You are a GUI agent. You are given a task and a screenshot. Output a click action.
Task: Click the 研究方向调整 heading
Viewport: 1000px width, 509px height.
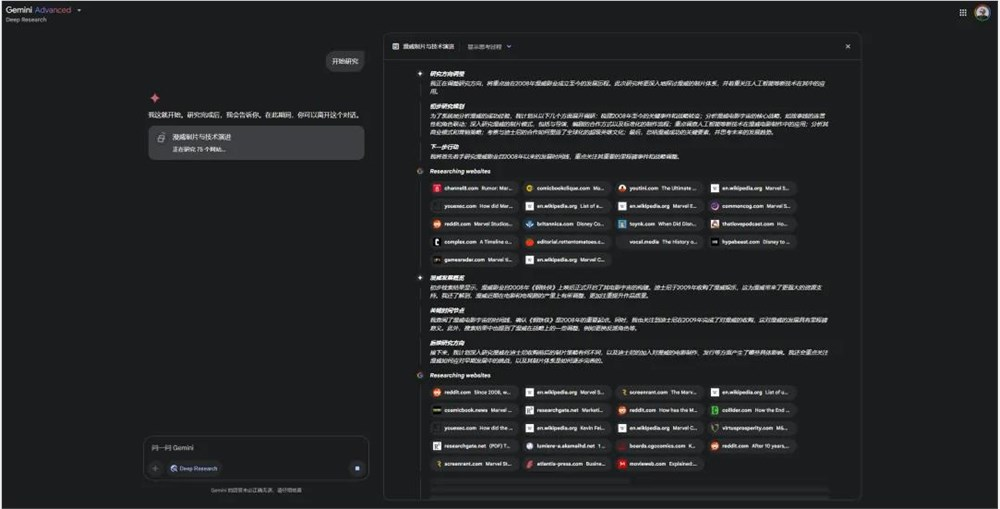447,74
